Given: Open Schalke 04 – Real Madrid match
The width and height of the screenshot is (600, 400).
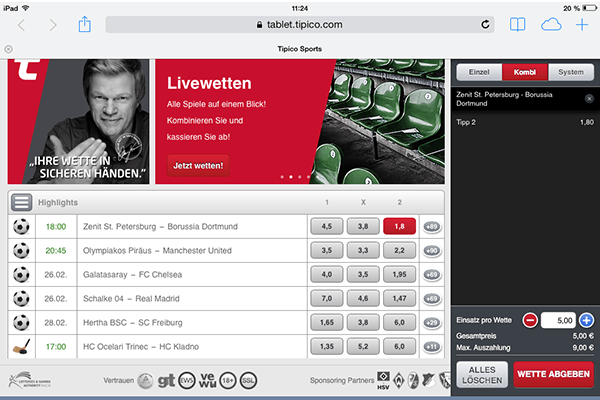Looking at the screenshot, I should tap(131, 299).
